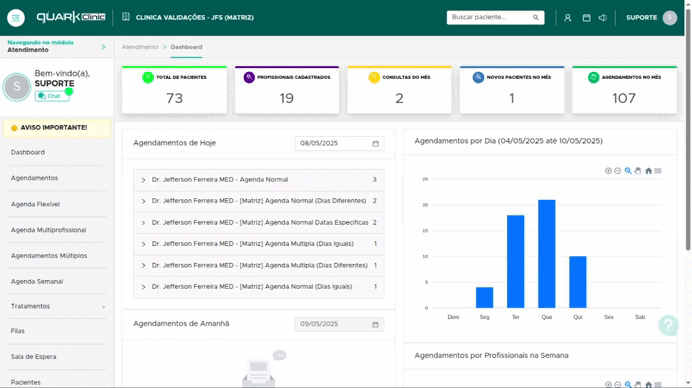The width and height of the screenshot is (692, 388).
Task: Click the Agendamentos no Mês value 107
Action: coord(624,98)
